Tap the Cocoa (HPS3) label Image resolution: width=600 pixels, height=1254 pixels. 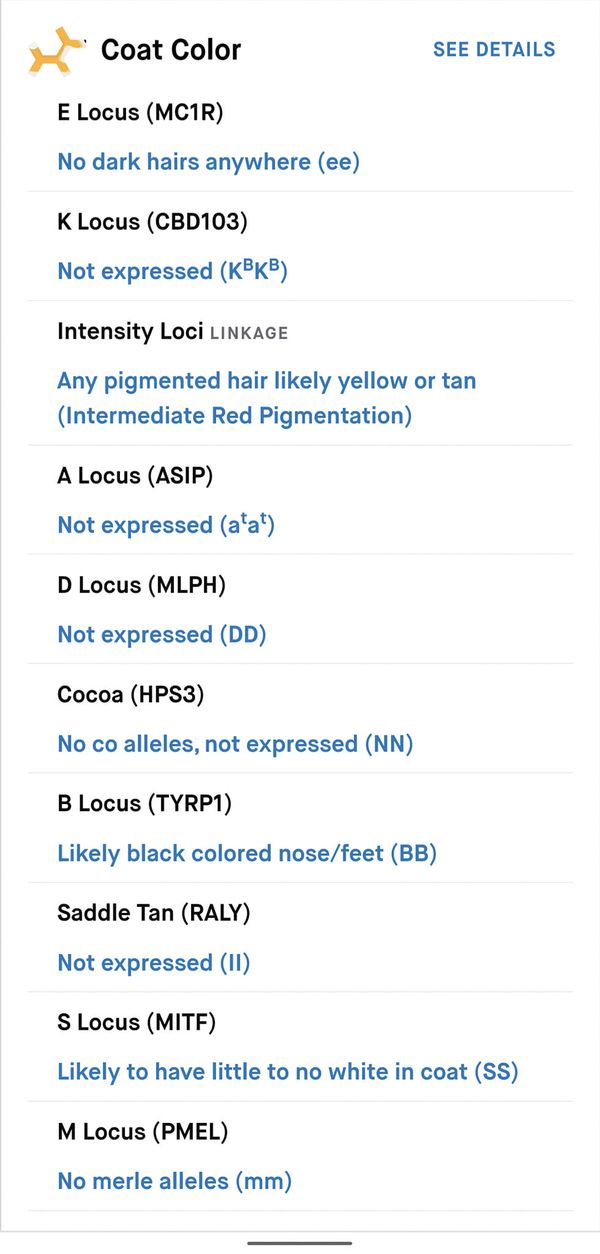(x=130, y=694)
